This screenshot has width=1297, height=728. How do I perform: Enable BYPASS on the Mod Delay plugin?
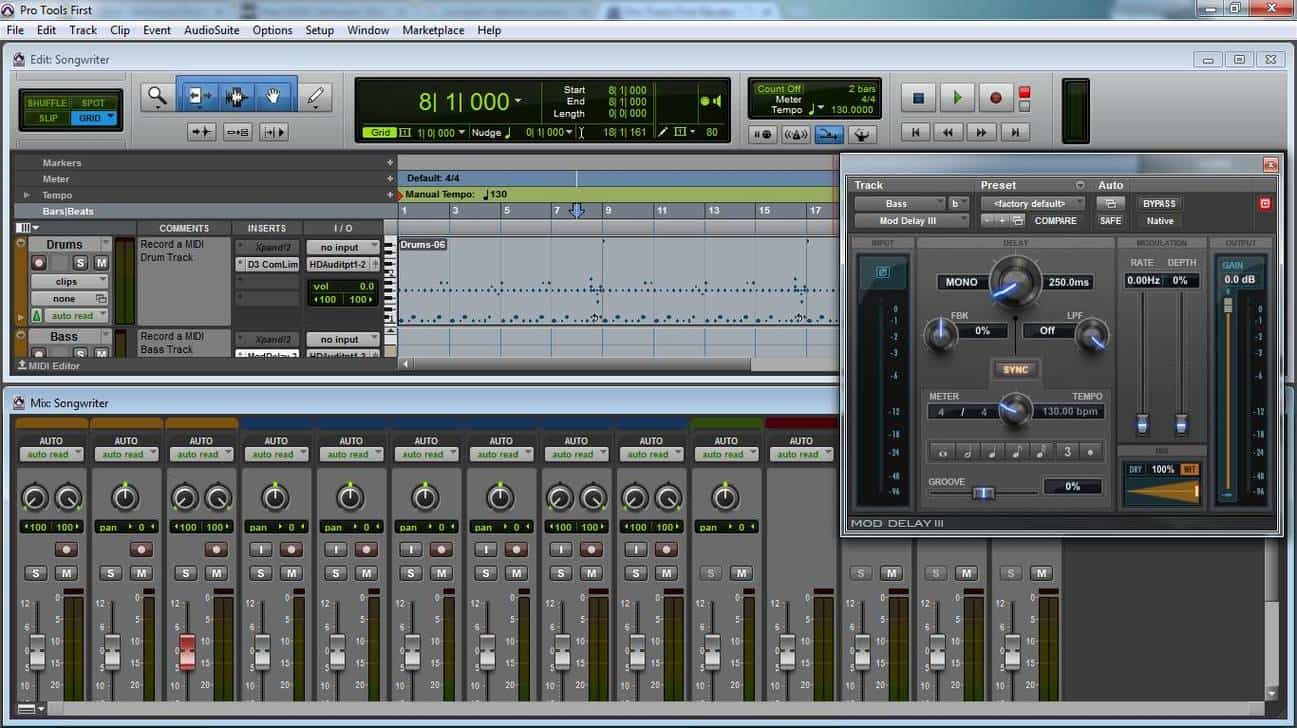click(1159, 204)
